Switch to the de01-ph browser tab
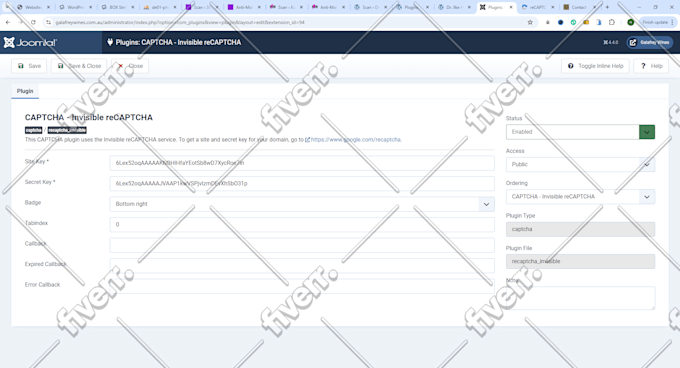680x368 pixels. click(160, 7)
